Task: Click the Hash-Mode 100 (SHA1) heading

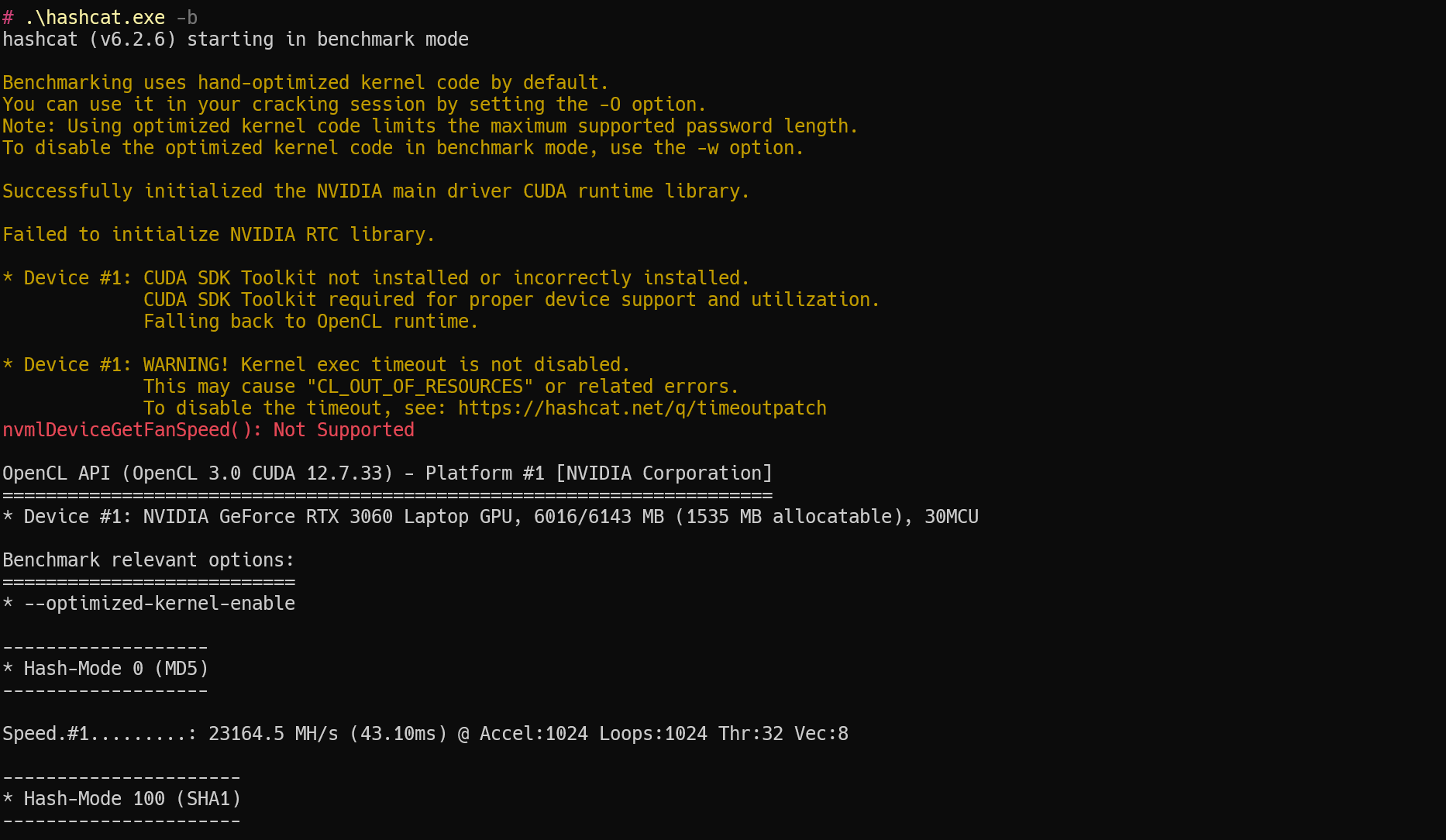Action: (132, 799)
